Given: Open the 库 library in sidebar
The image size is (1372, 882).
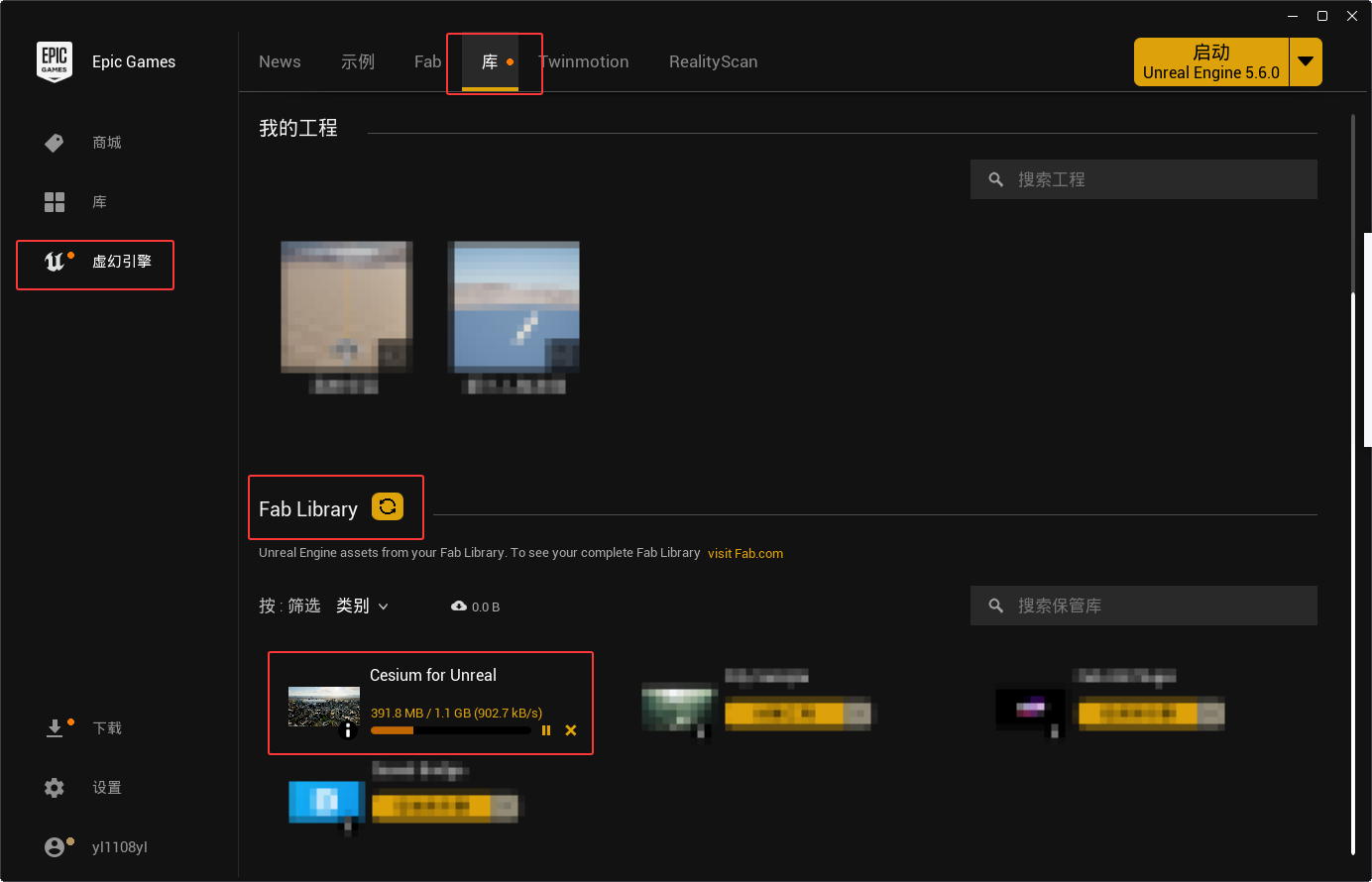Looking at the screenshot, I should coord(99,202).
